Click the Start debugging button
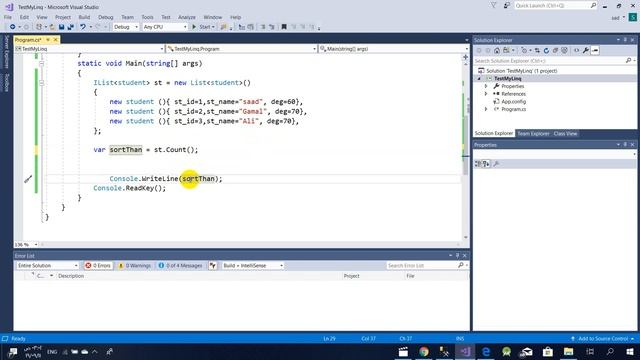 coord(203,27)
